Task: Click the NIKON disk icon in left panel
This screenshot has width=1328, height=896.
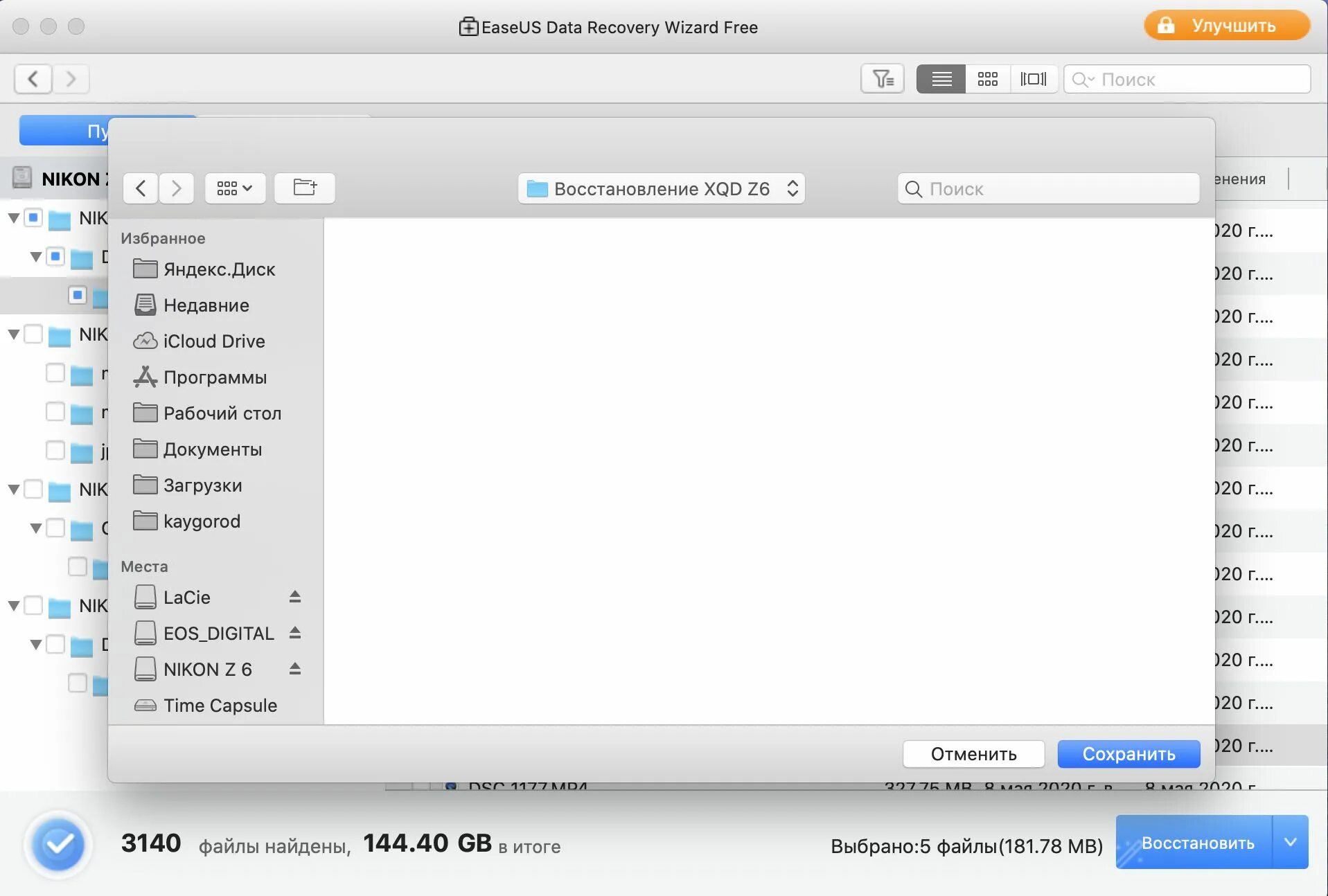Action: 23,178
